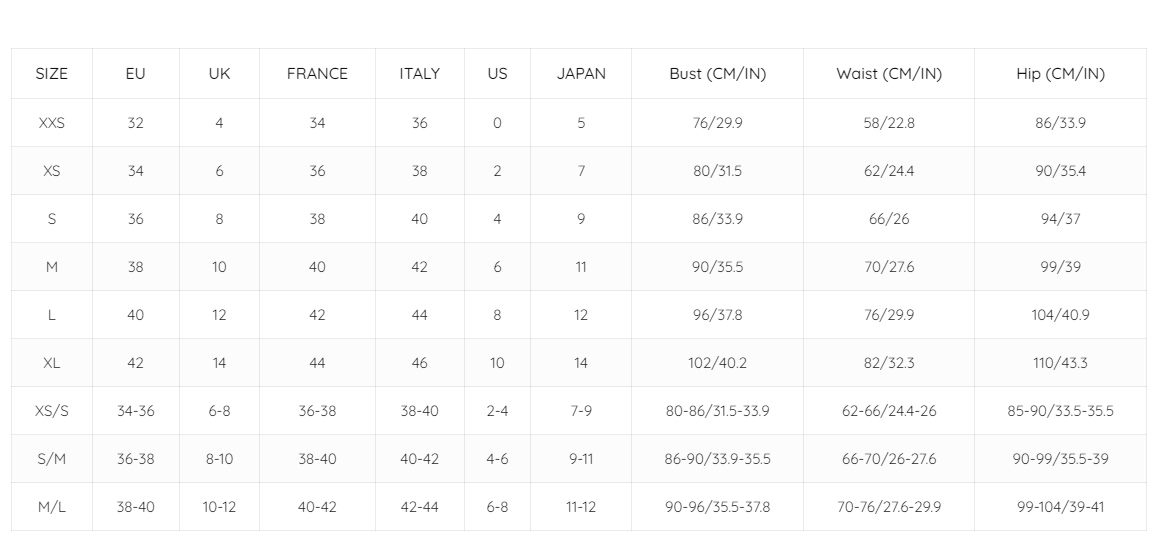Image resolution: width=1165 pixels, height=555 pixels.
Task: Select the ITALY column header
Action: point(419,74)
